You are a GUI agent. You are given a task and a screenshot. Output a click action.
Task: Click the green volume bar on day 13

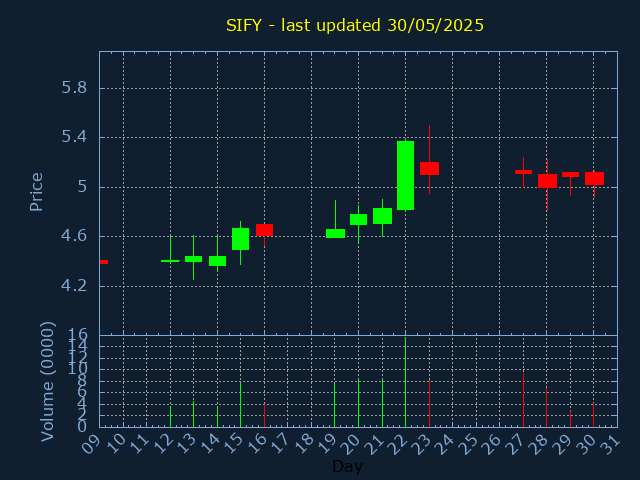pos(193,414)
